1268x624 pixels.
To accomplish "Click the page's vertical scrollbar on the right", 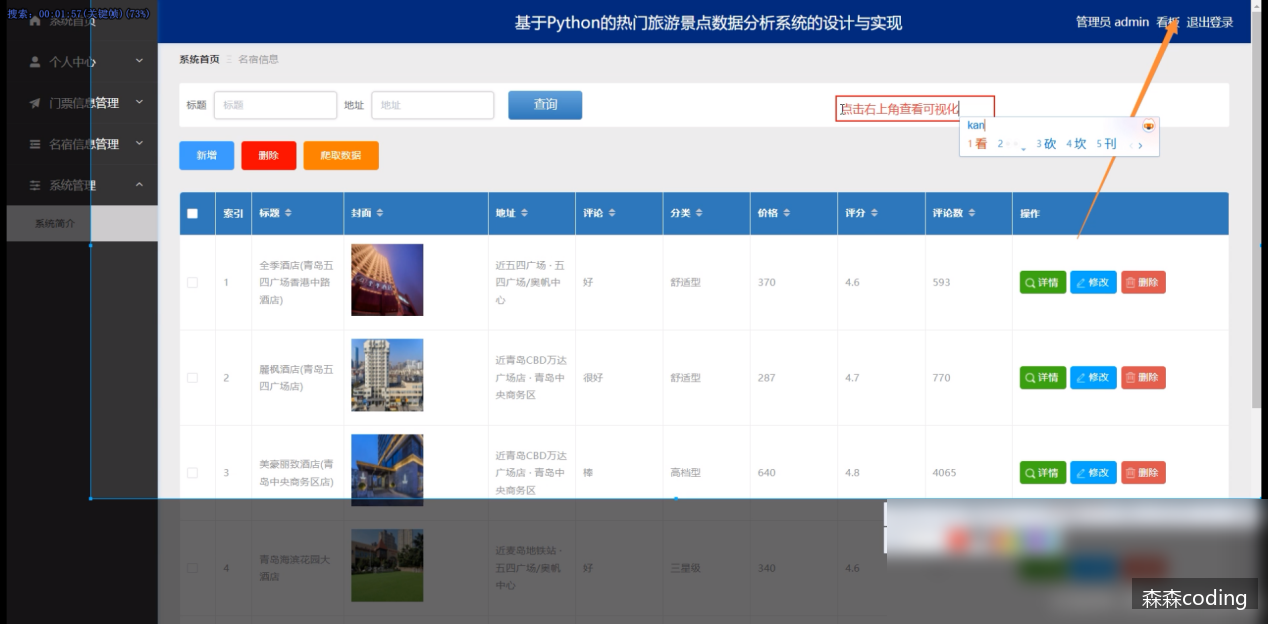I will coord(1257,210).
